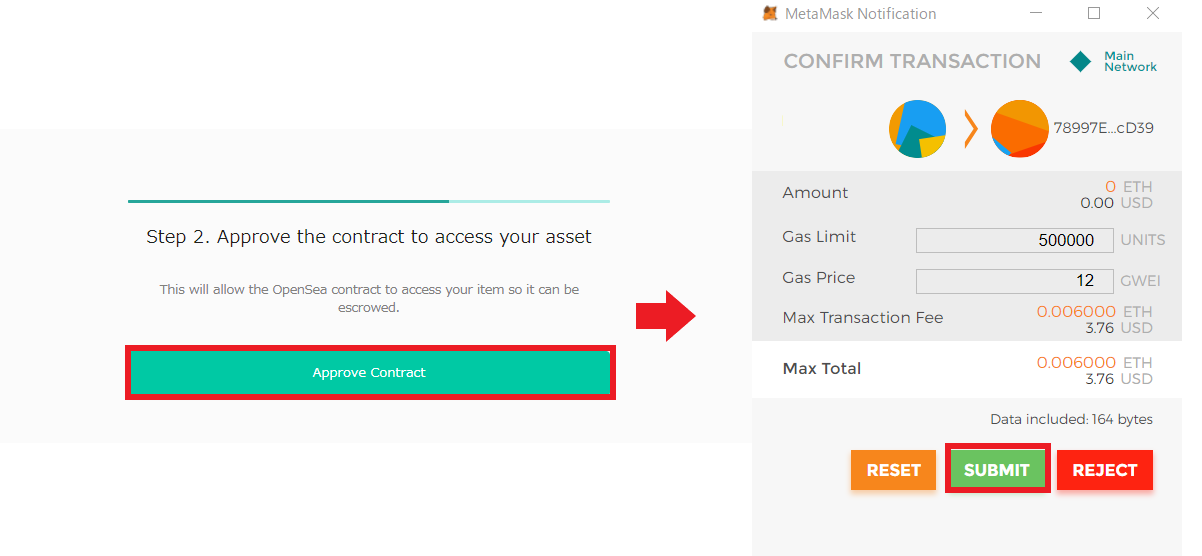Click the step progress bar

point(369,201)
